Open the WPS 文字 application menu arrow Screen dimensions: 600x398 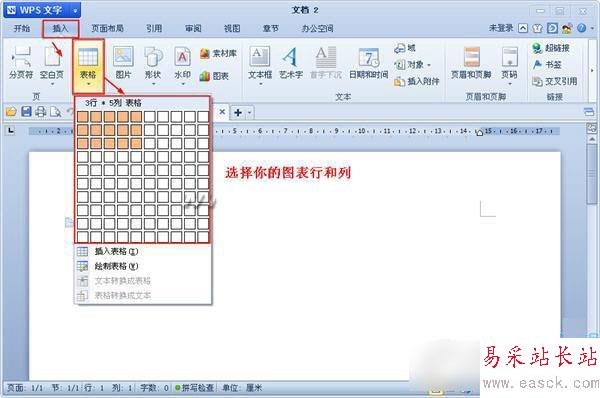[75, 11]
